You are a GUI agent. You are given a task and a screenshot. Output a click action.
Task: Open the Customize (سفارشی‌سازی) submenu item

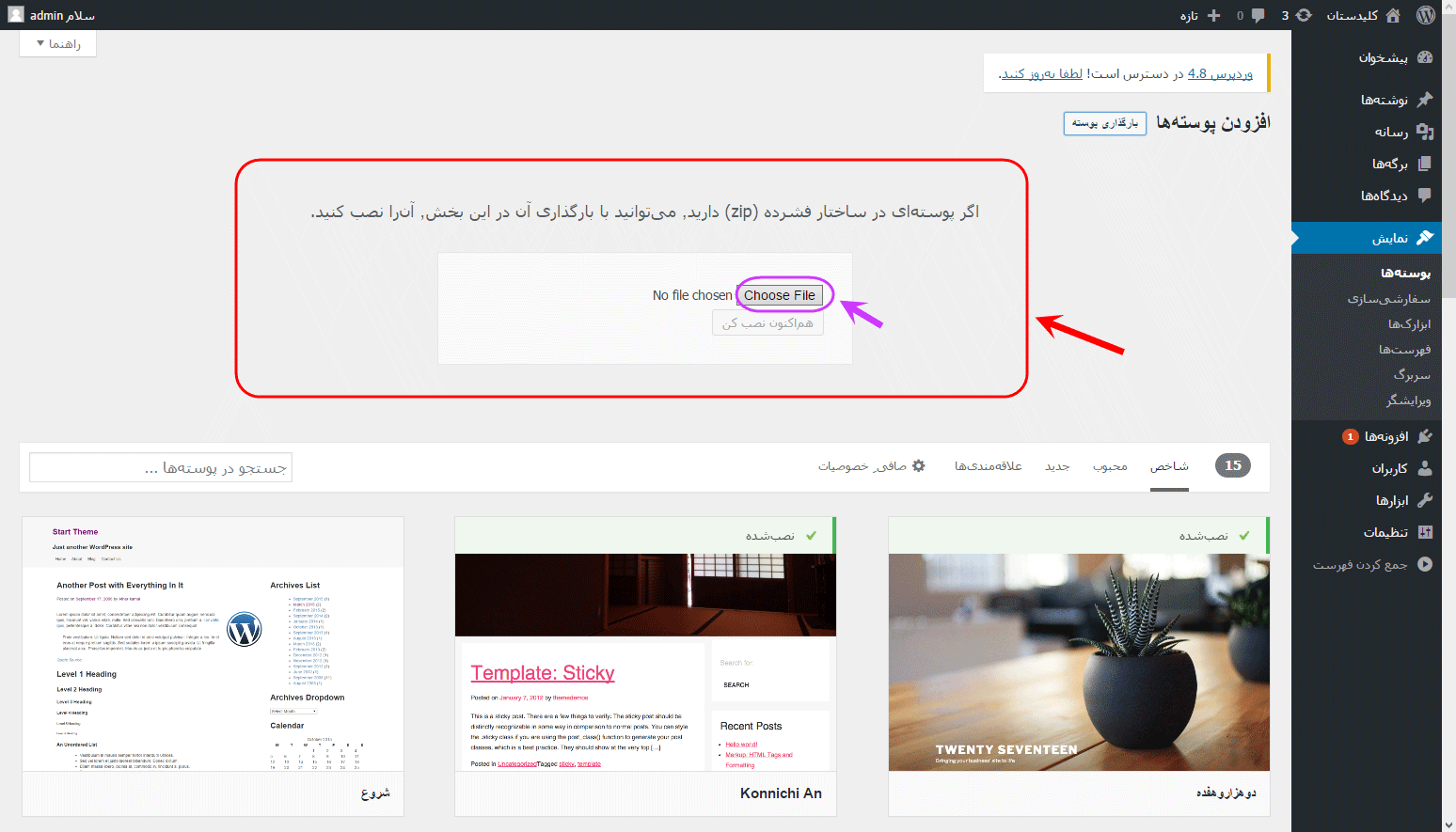coord(1388,299)
